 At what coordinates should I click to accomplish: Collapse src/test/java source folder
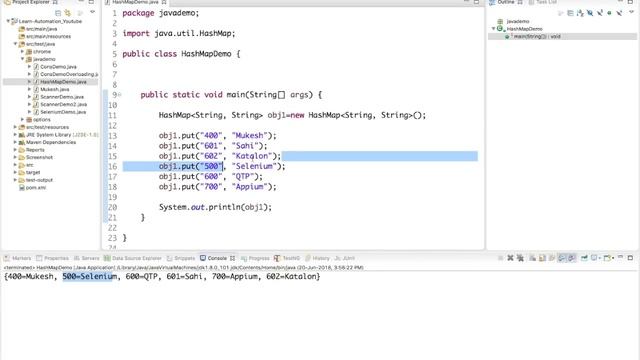point(15,44)
